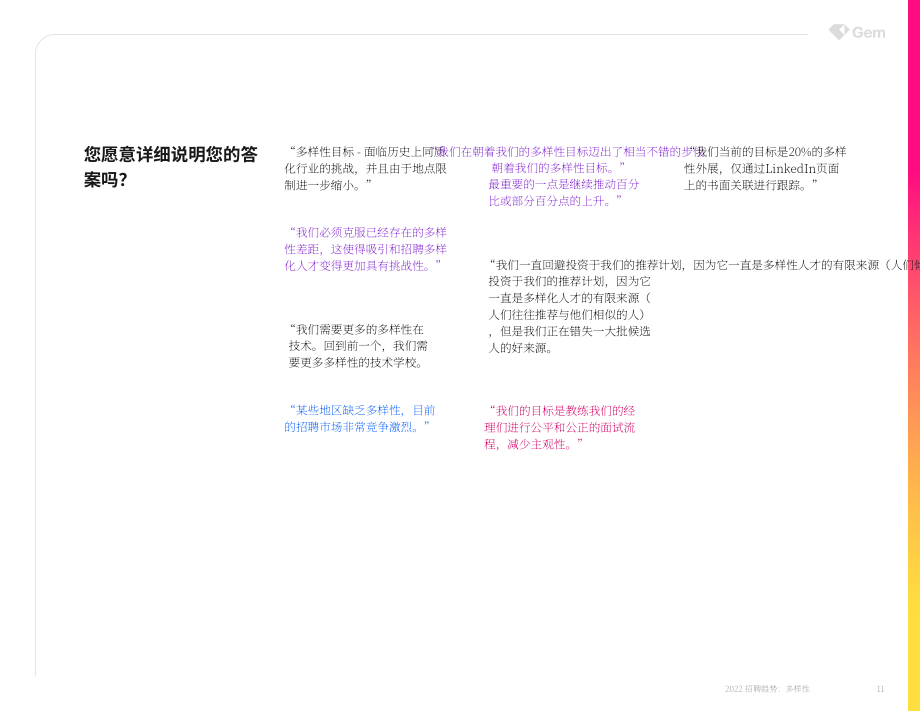Click the purple line 最重要的一点是继续推动百分
The width and height of the screenshot is (920, 711).
563,184
